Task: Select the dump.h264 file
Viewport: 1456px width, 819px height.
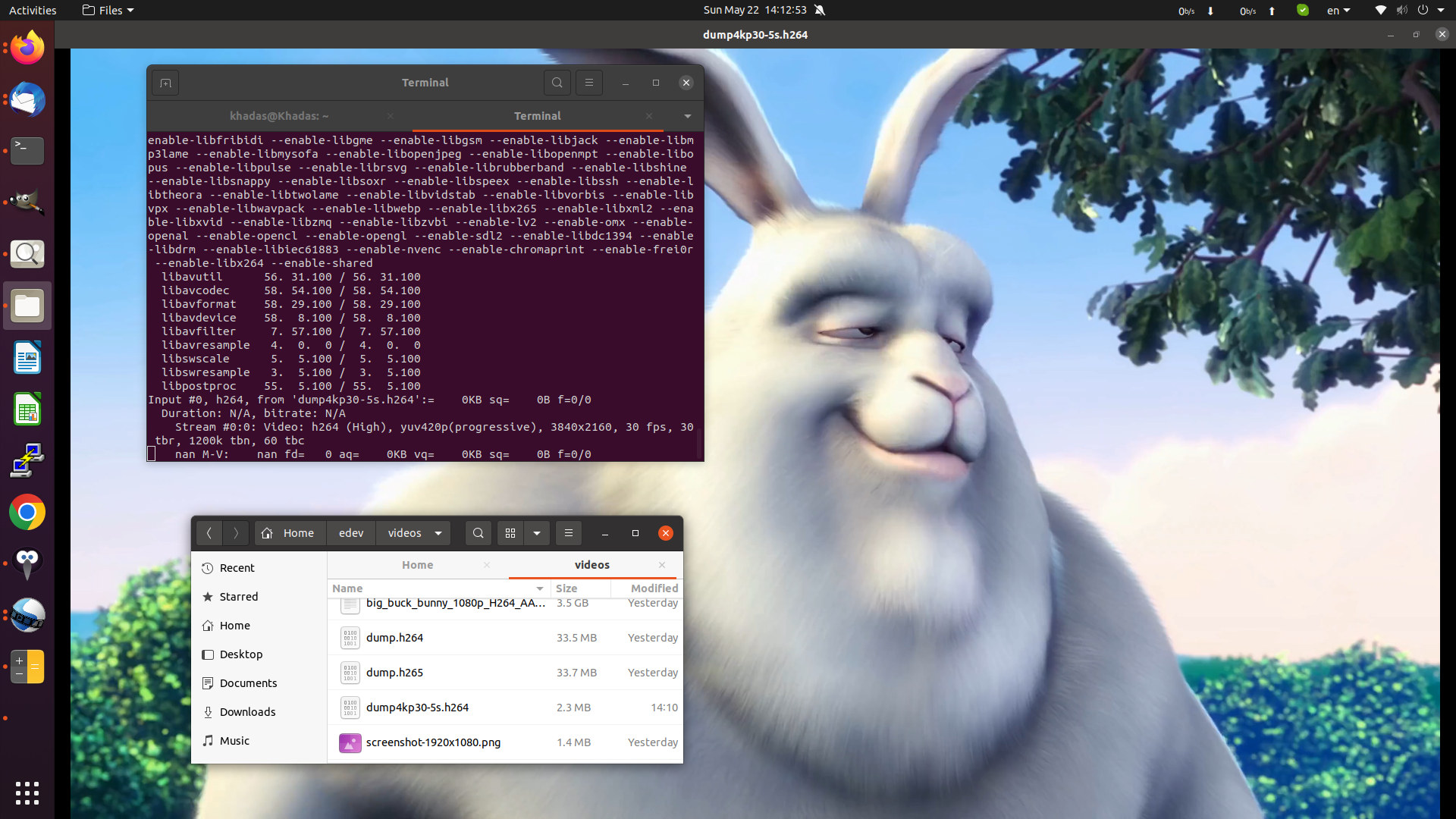Action: (x=506, y=638)
